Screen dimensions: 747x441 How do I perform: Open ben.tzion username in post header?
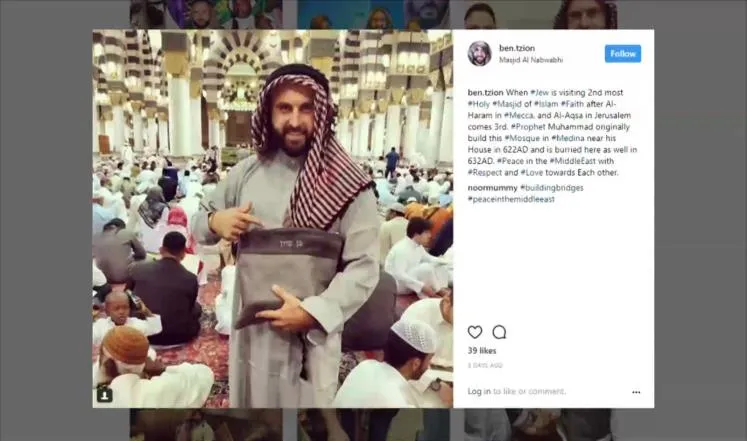point(516,48)
